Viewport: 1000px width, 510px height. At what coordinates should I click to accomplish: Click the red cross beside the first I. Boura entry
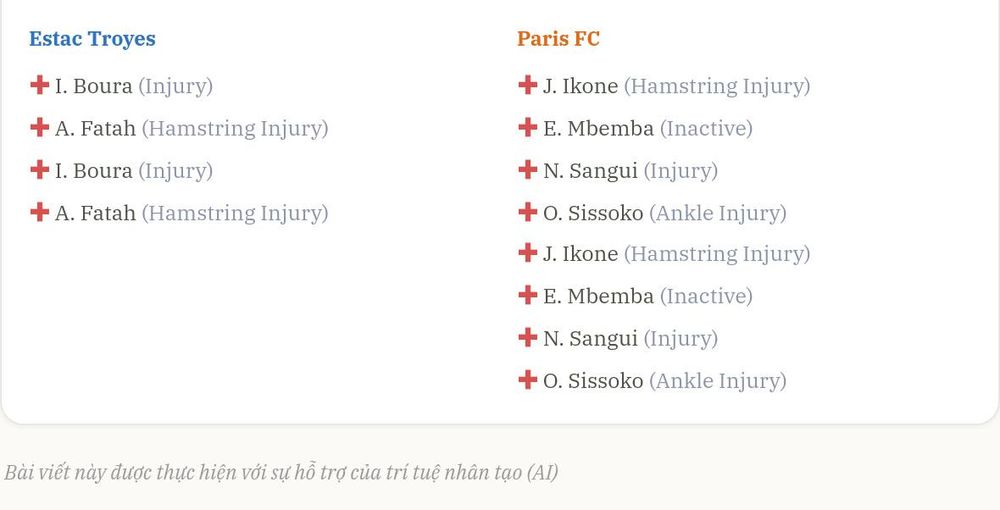pyautogui.click(x=40, y=85)
